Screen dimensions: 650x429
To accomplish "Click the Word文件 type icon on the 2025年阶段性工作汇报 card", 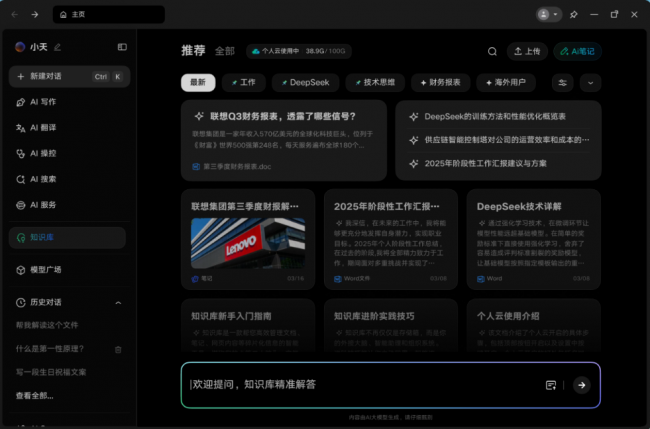I will click(x=338, y=279).
